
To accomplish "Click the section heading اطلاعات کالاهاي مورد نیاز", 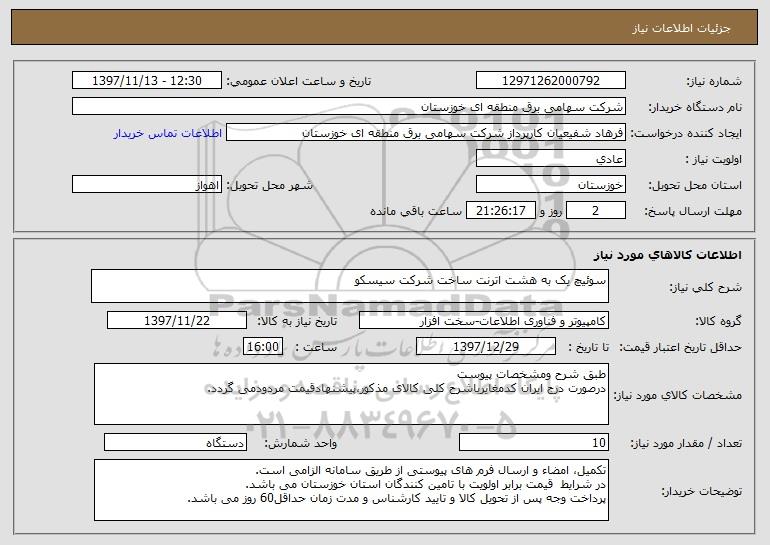I will pos(667,255).
